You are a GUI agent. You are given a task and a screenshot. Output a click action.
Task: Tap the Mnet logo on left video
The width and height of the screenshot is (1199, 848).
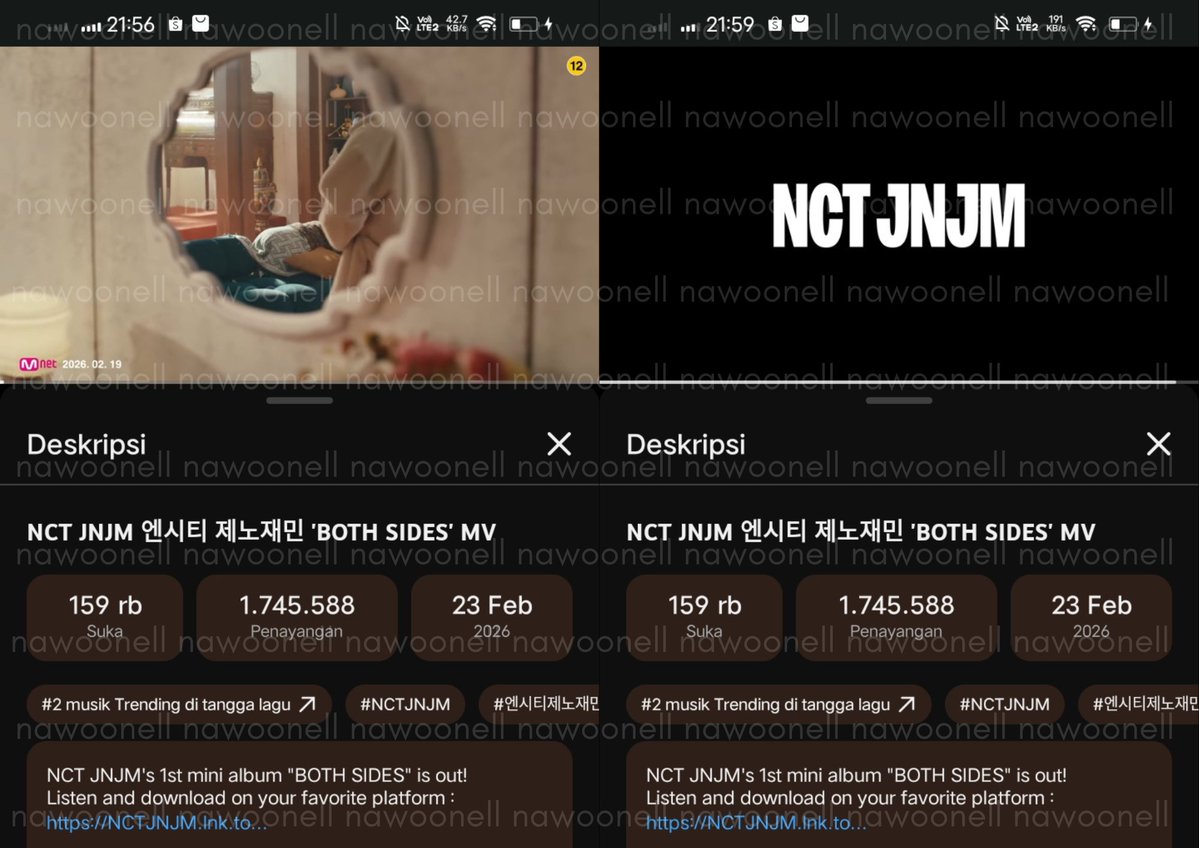[x=38, y=364]
